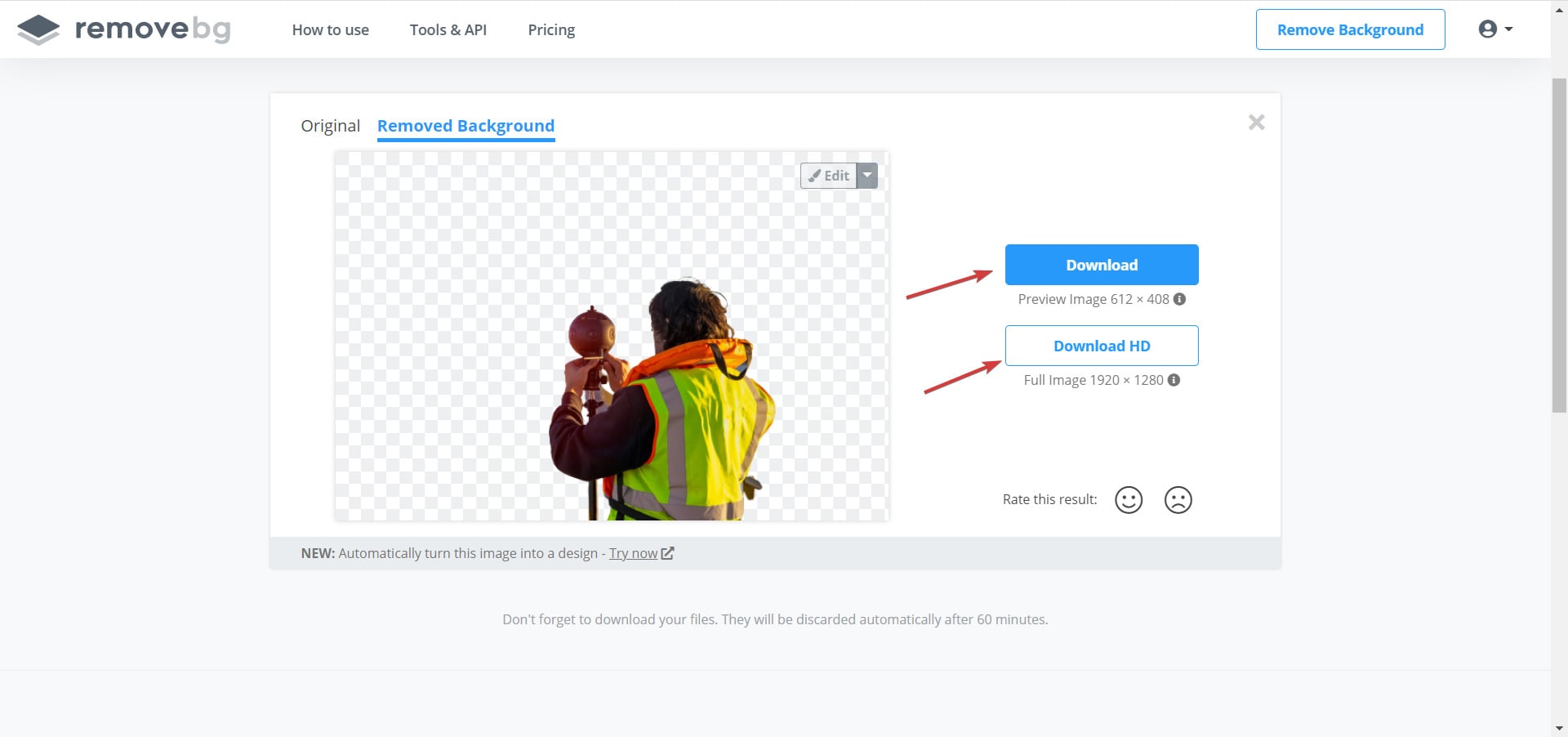1568x737 pixels.
Task: Click the page vertical scrollbar thumb
Action: [x=1559, y=245]
